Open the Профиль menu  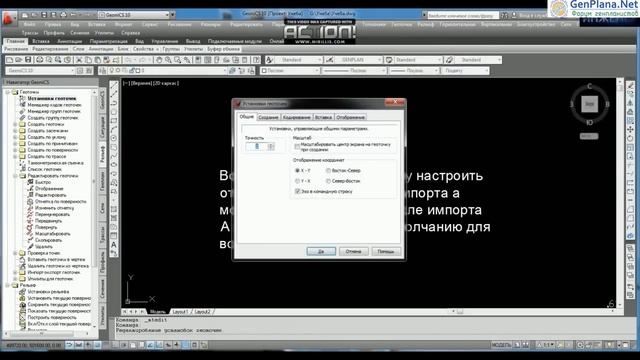(x=54, y=33)
